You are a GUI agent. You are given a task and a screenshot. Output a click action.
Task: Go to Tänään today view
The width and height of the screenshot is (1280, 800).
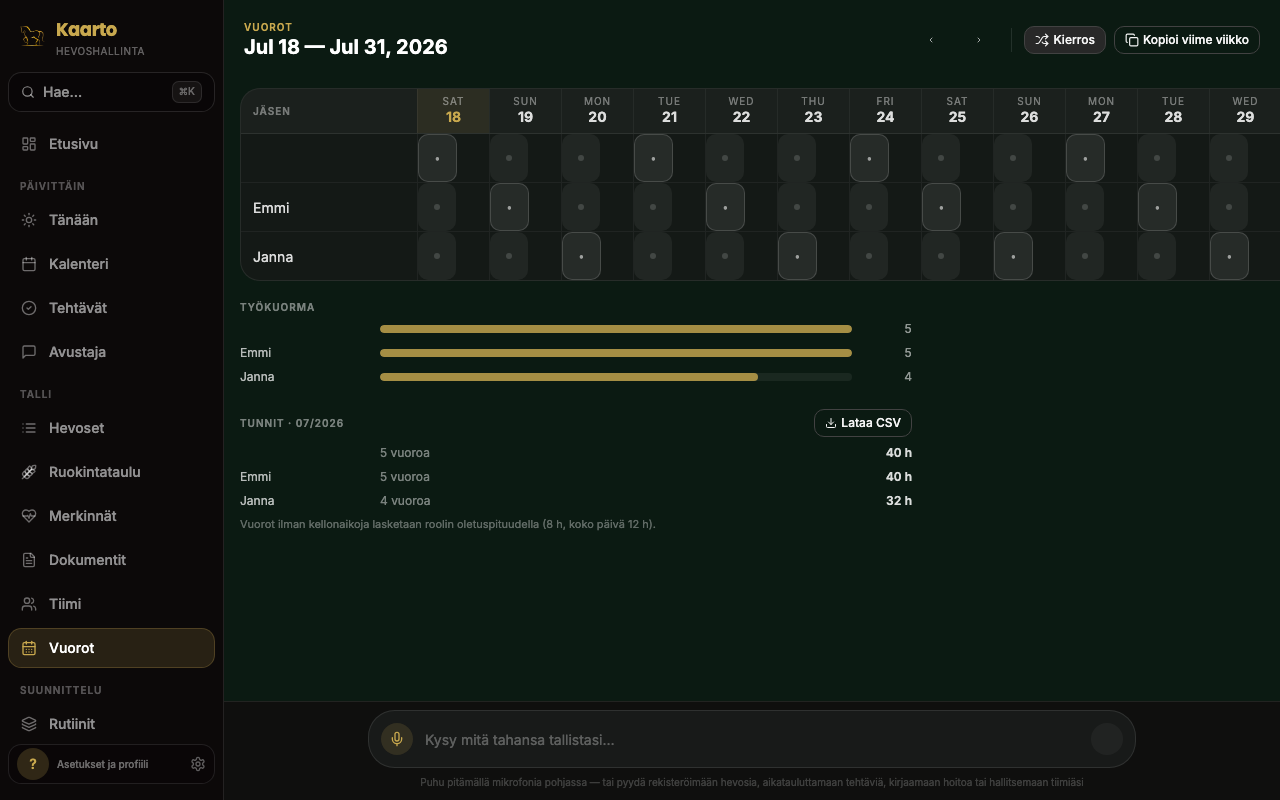click(111, 220)
